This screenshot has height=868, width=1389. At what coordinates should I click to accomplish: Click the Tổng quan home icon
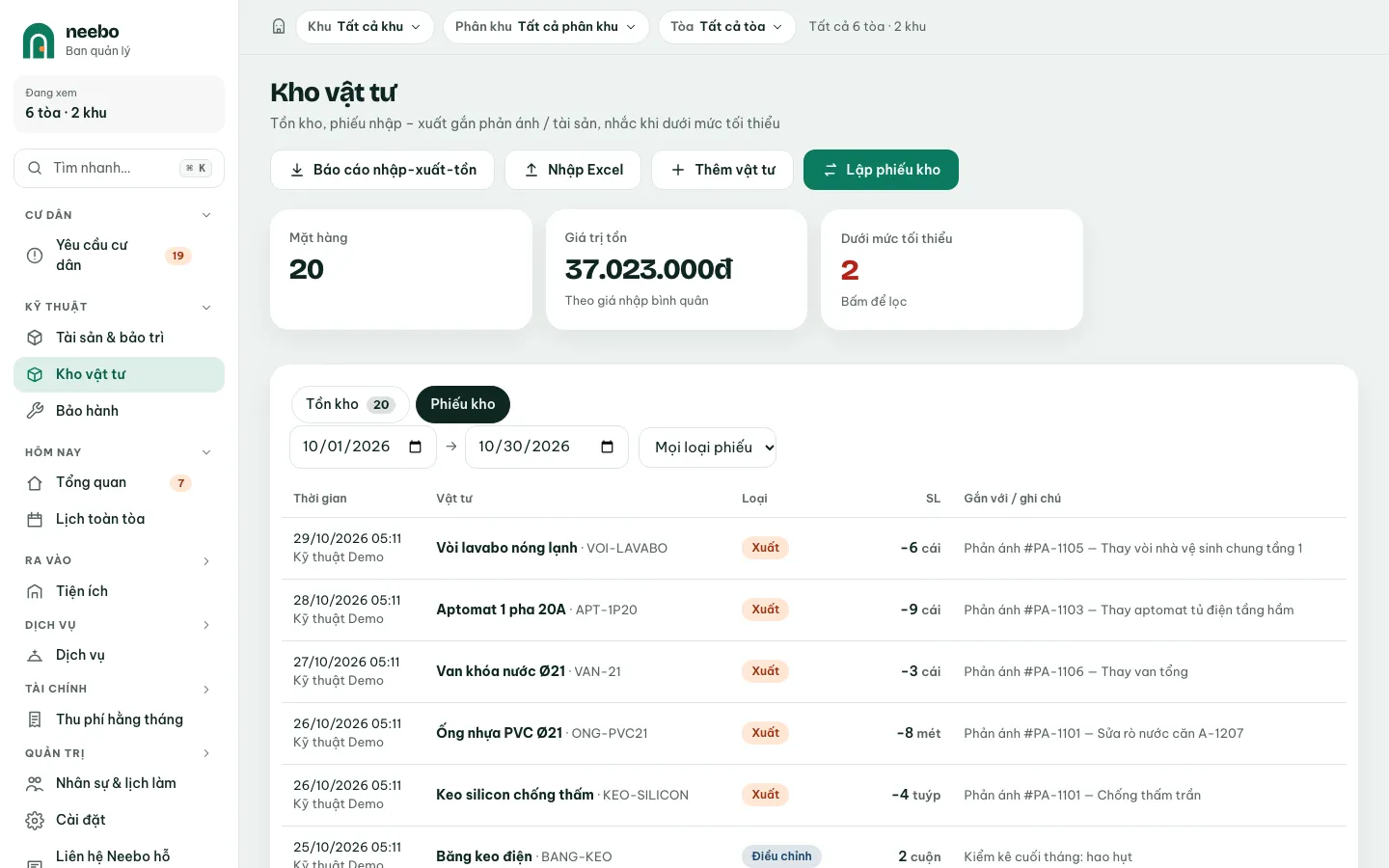35,483
